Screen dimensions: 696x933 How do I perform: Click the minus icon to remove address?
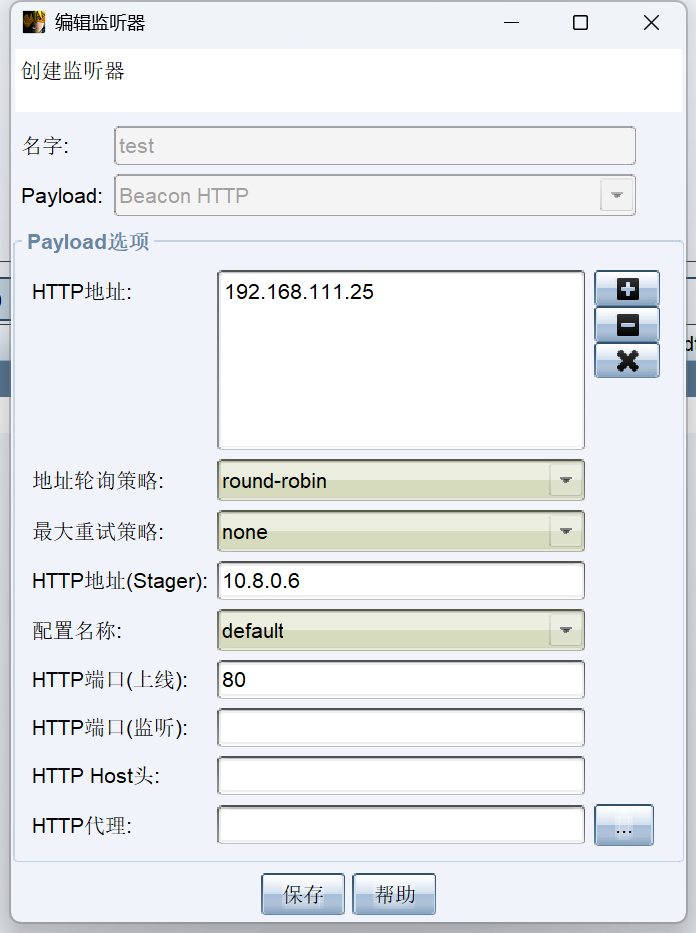627,325
